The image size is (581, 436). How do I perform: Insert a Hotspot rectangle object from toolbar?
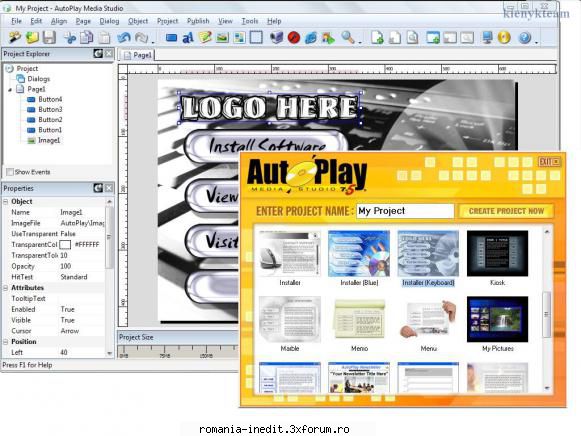point(256,37)
